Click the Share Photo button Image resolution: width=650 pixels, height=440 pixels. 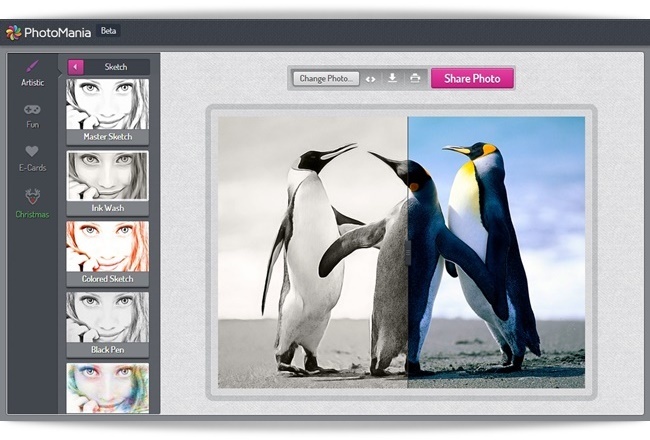[x=472, y=78]
